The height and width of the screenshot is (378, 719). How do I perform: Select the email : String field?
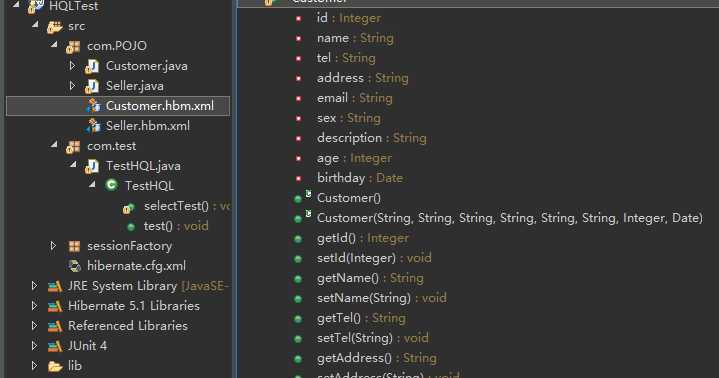[354, 98]
